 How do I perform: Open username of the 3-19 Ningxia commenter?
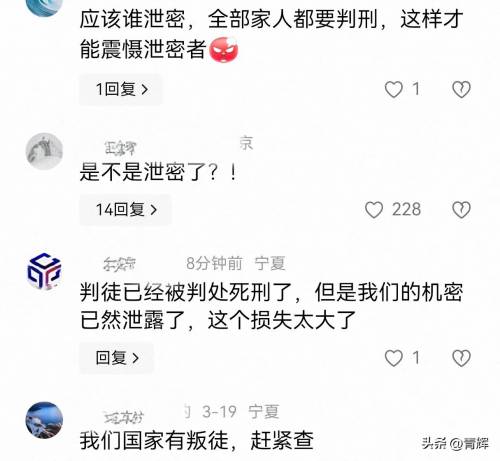pyautogui.click(x=124, y=417)
